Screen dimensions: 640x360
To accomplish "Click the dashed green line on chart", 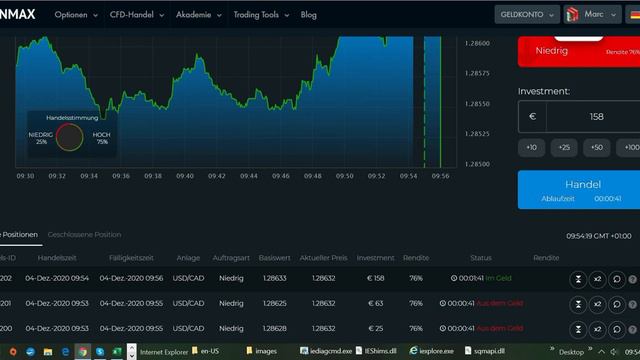I will pyautogui.click(x=424, y=102).
